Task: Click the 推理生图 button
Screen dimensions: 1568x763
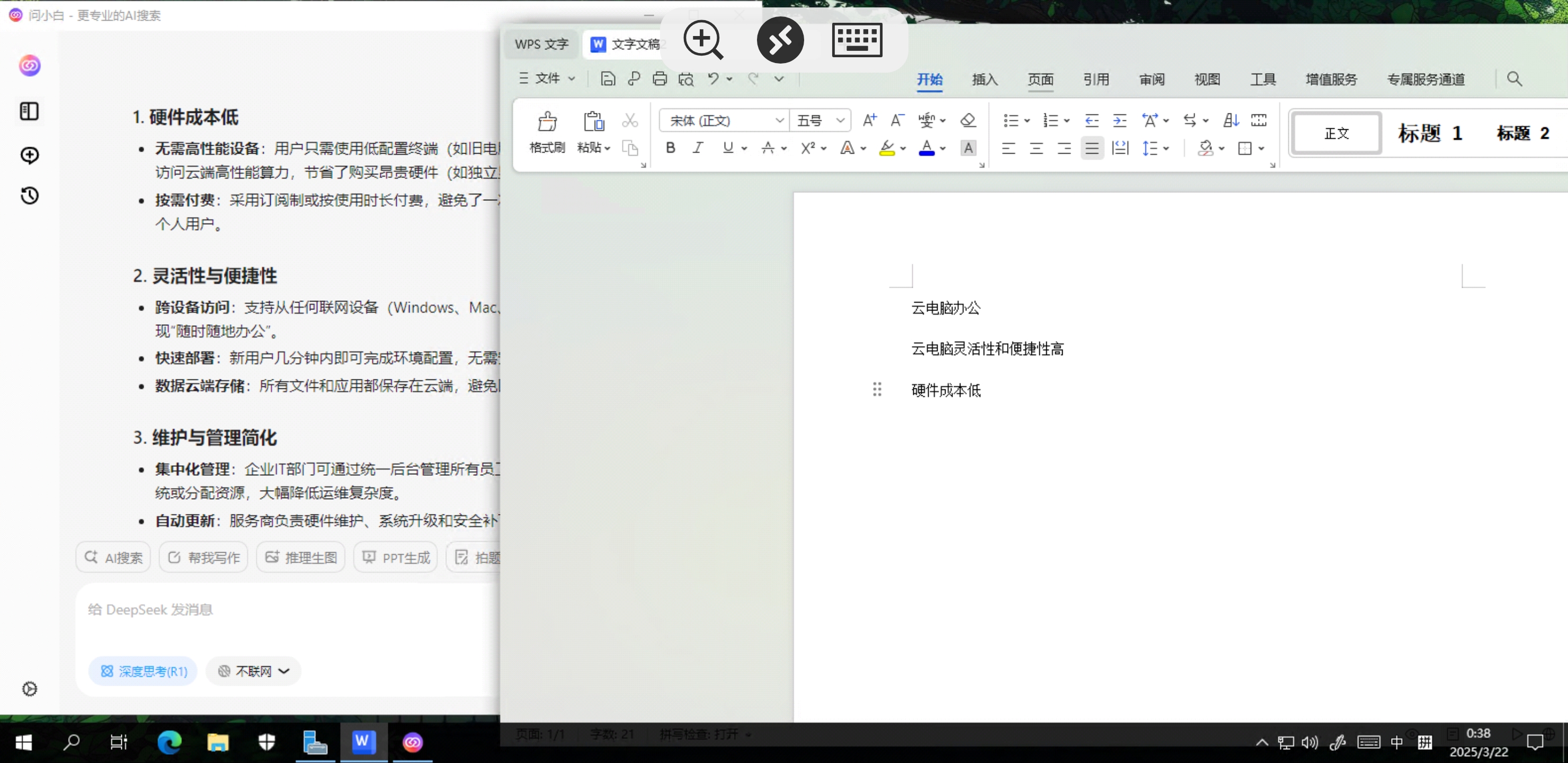Action: 301,557
